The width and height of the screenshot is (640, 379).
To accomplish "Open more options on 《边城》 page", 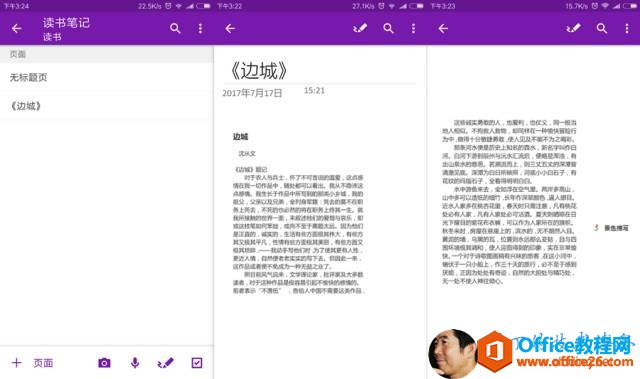I will [413, 29].
